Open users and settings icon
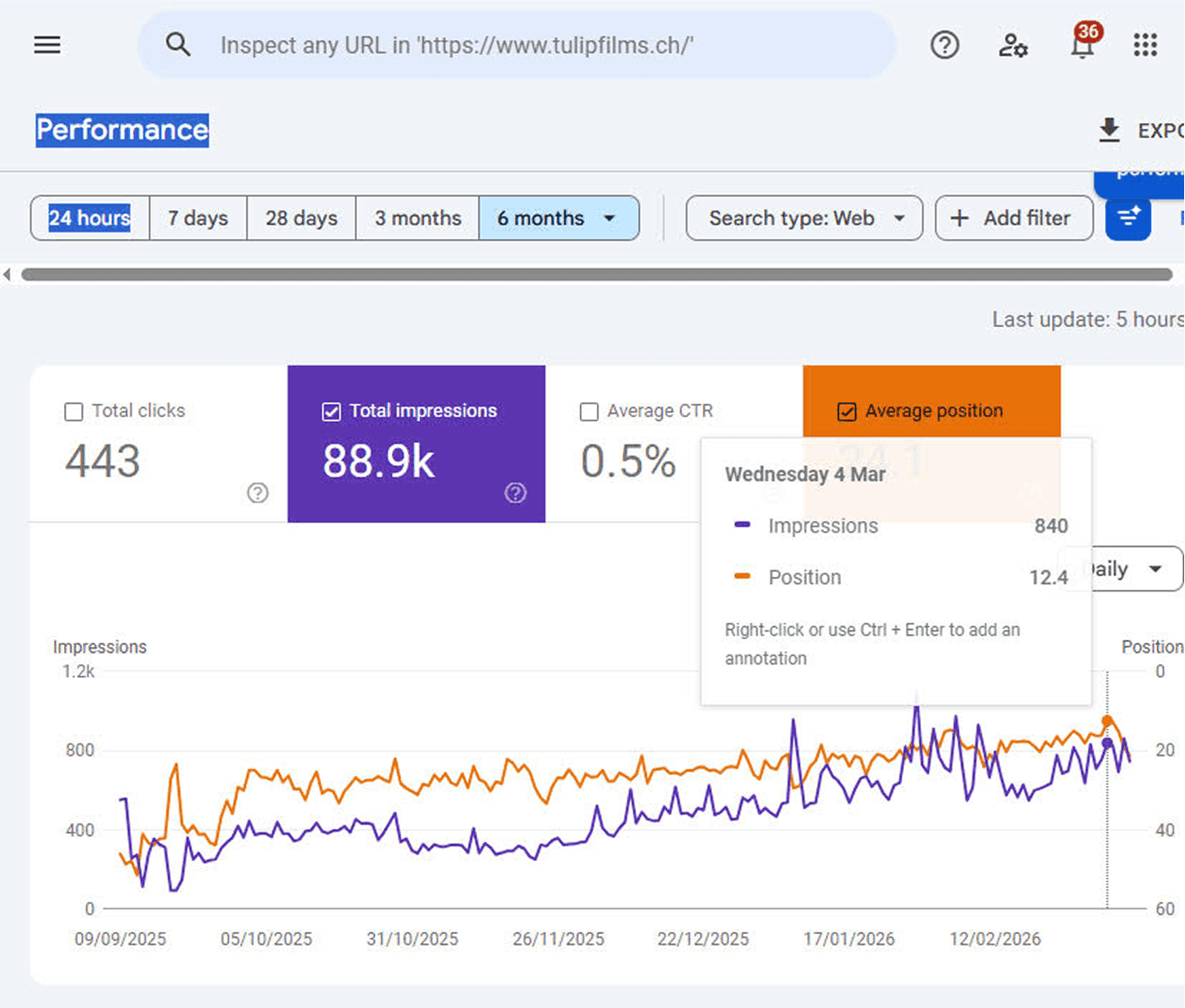Image resolution: width=1185 pixels, height=1008 pixels. tap(1013, 45)
